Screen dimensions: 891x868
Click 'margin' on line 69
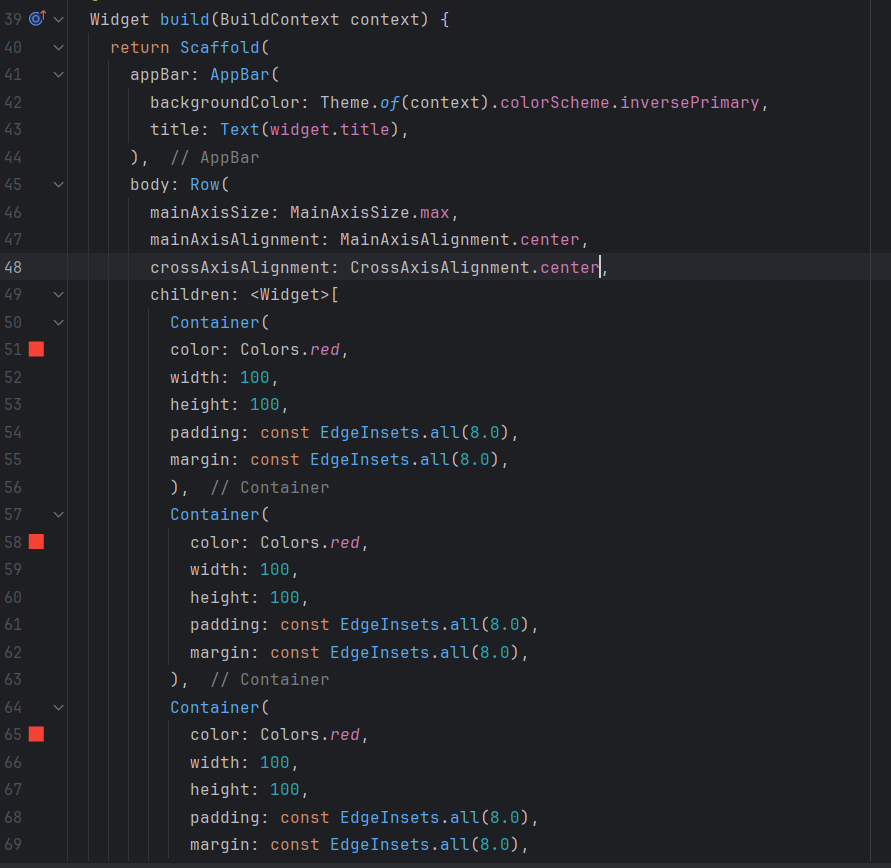[220, 845]
